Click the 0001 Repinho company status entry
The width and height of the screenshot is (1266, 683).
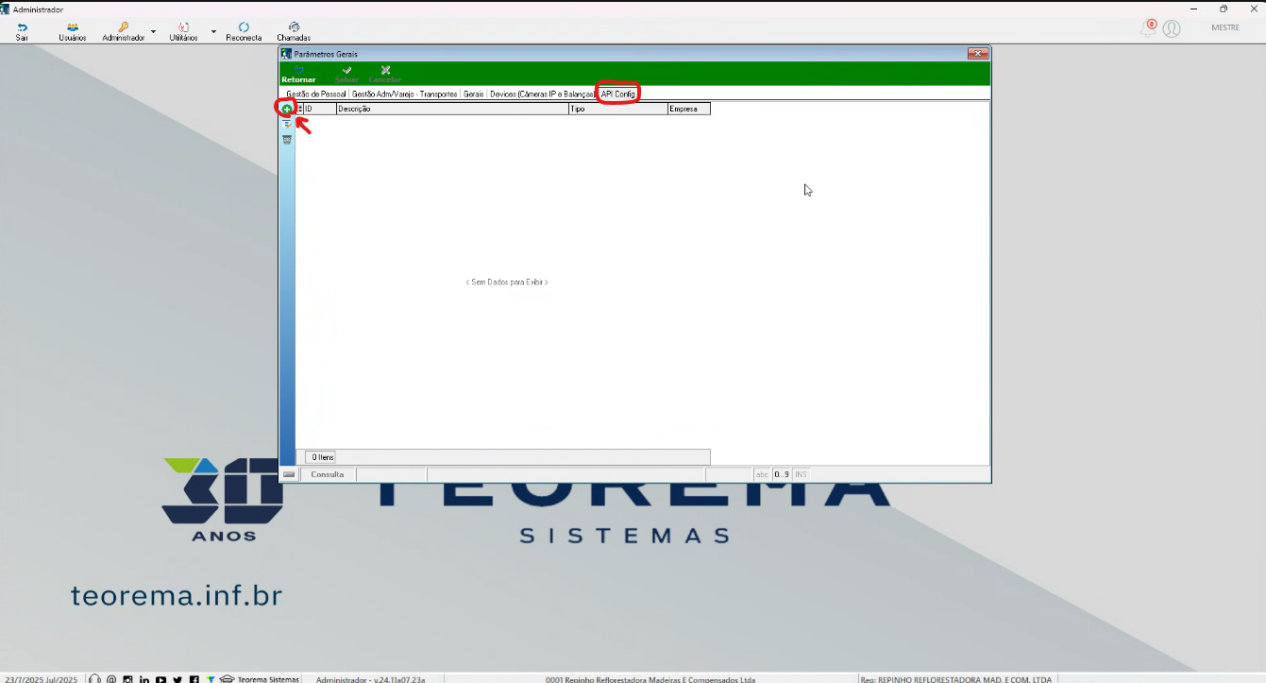click(650, 679)
